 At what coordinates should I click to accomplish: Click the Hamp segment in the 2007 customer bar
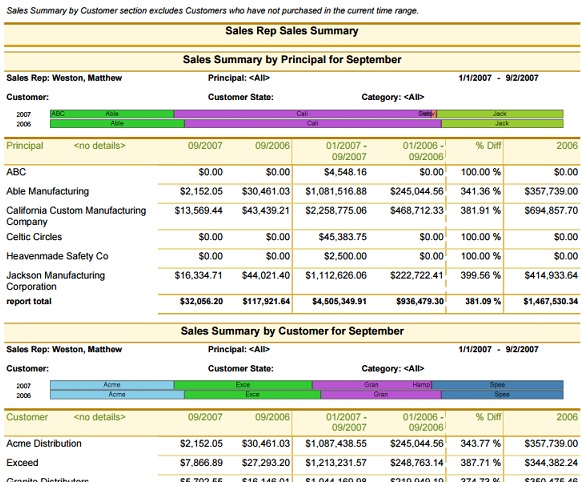point(421,385)
